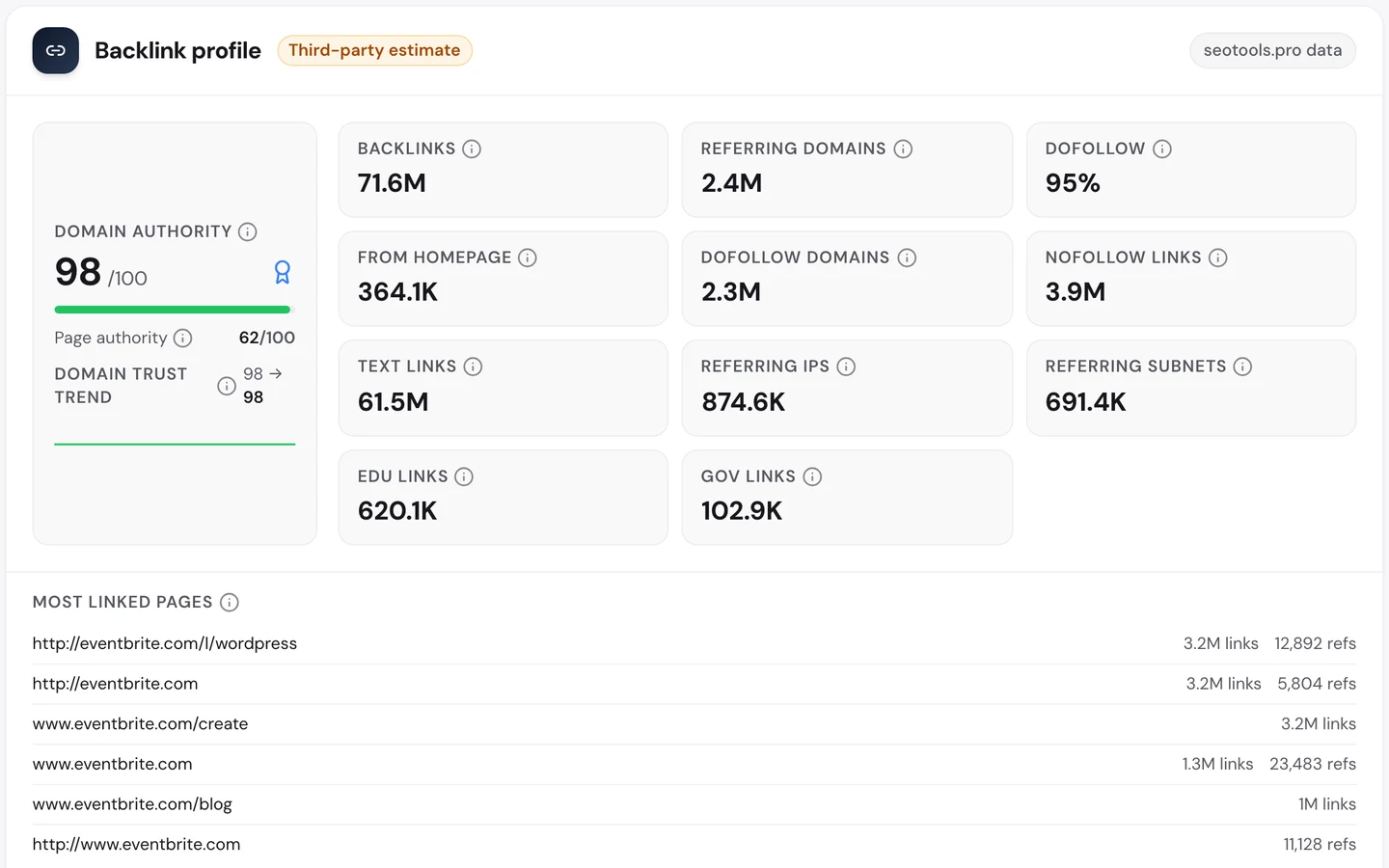Viewport: 1389px width, 868px height.
Task: Click info icon next to Page authority
Action: click(182, 338)
